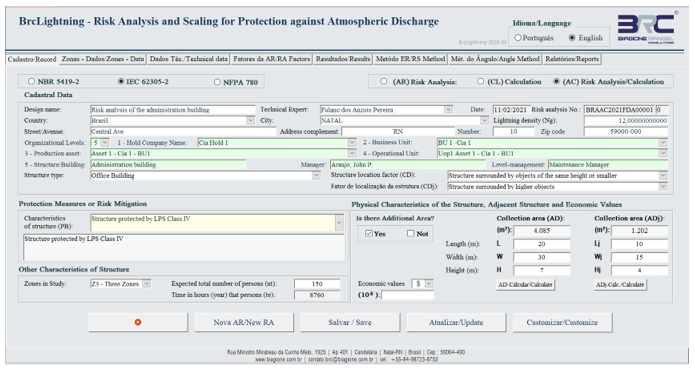This screenshot has height=371, width=695.
Task: Check Yes for Additional Area
Action: coord(369,234)
